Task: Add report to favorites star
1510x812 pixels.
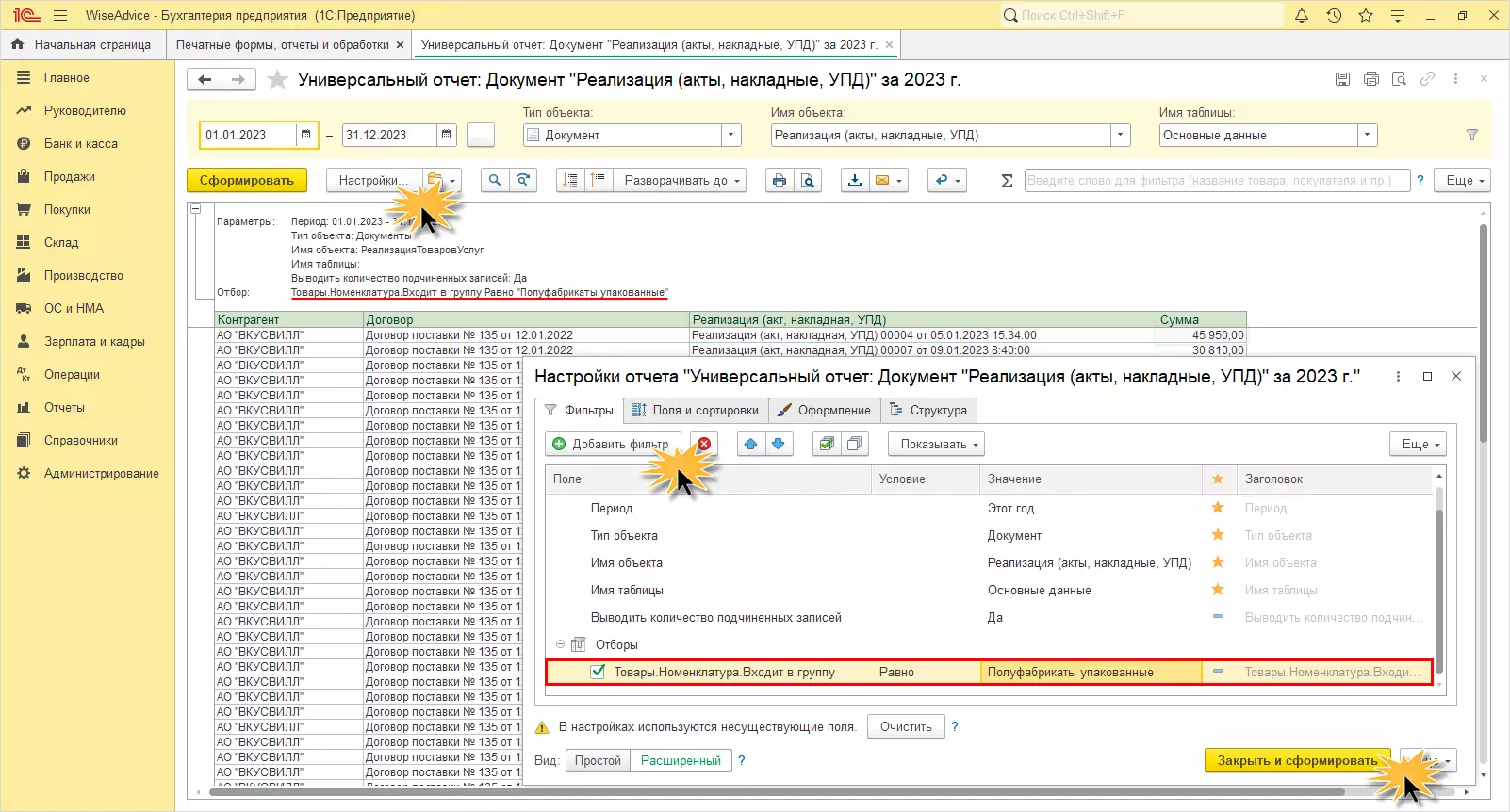Action: click(277, 80)
